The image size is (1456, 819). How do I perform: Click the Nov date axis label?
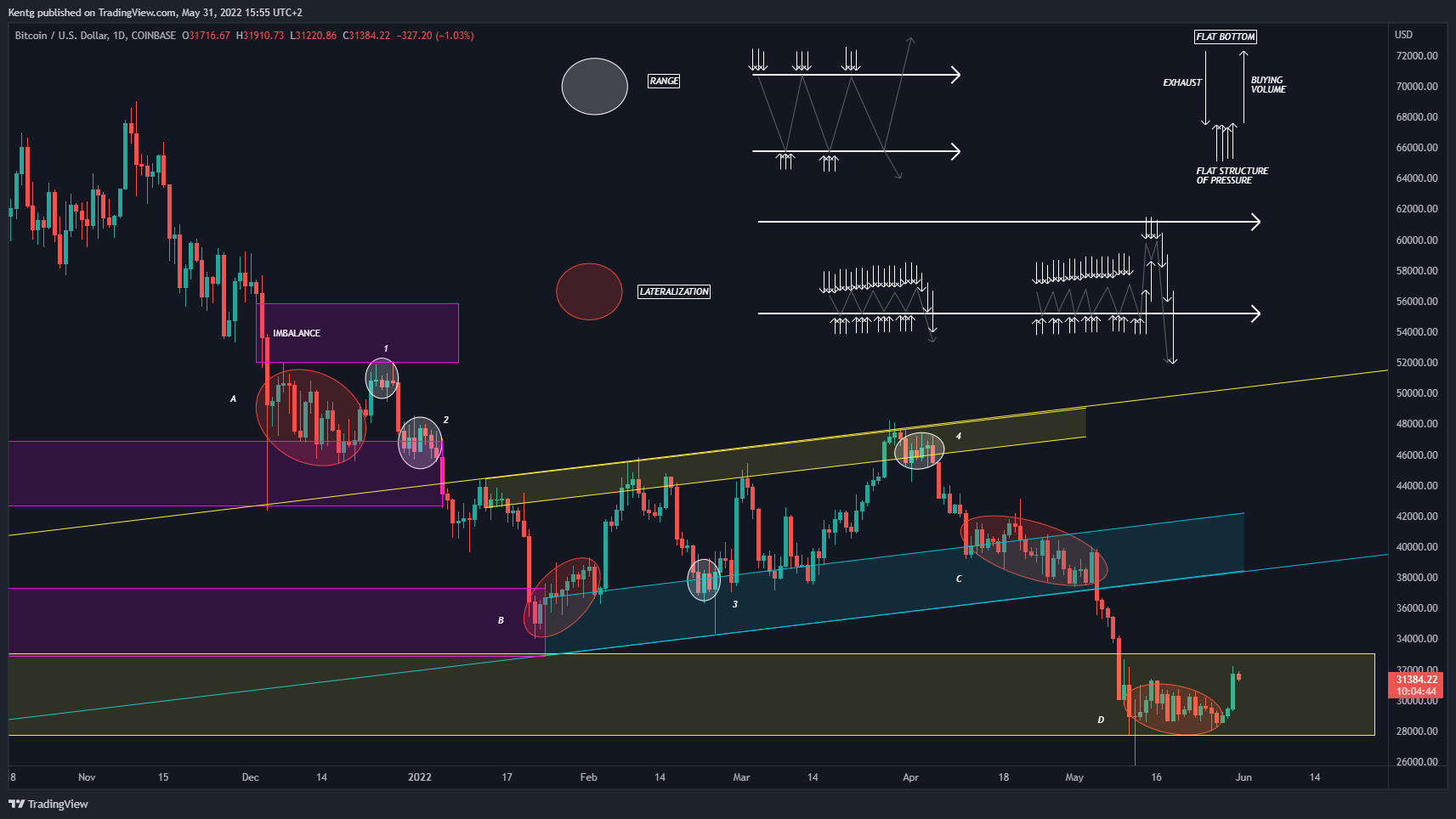pyautogui.click(x=87, y=777)
